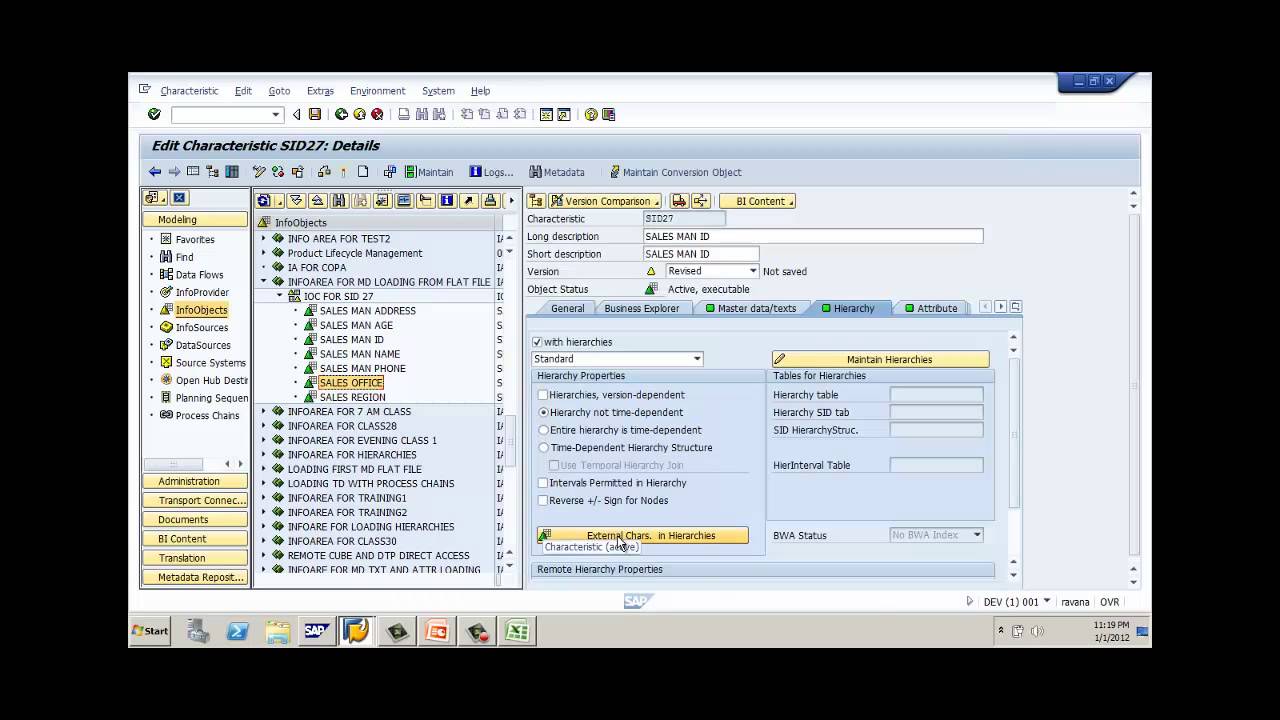
Task: Click the Create blank page icon
Action: coord(363,172)
